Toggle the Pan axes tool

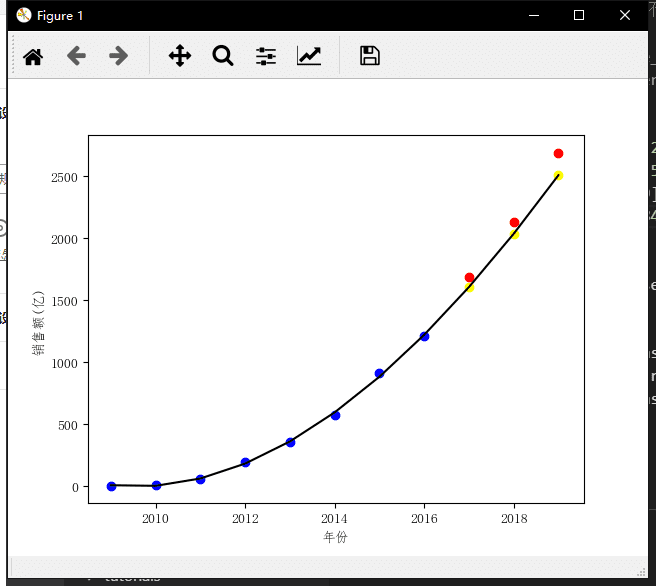tap(179, 56)
